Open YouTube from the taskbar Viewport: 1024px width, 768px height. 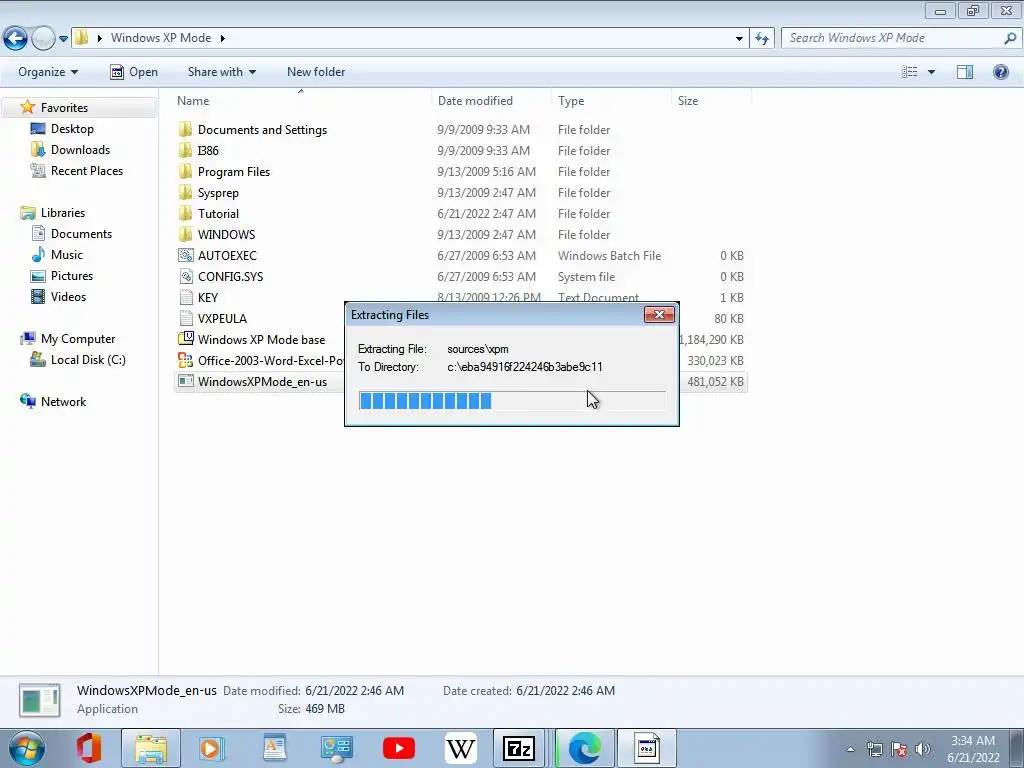[399, 748]
